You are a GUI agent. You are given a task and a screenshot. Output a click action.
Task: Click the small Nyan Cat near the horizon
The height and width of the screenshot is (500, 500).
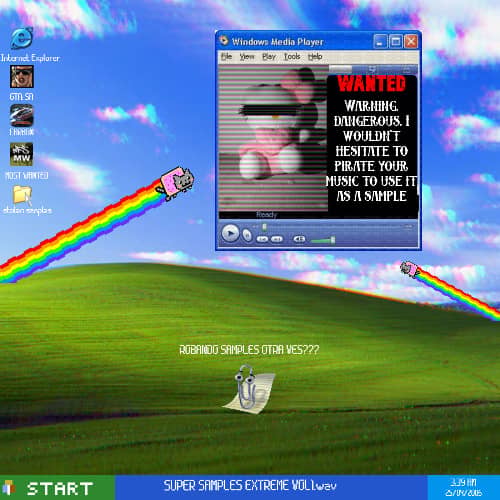[410, 269]
